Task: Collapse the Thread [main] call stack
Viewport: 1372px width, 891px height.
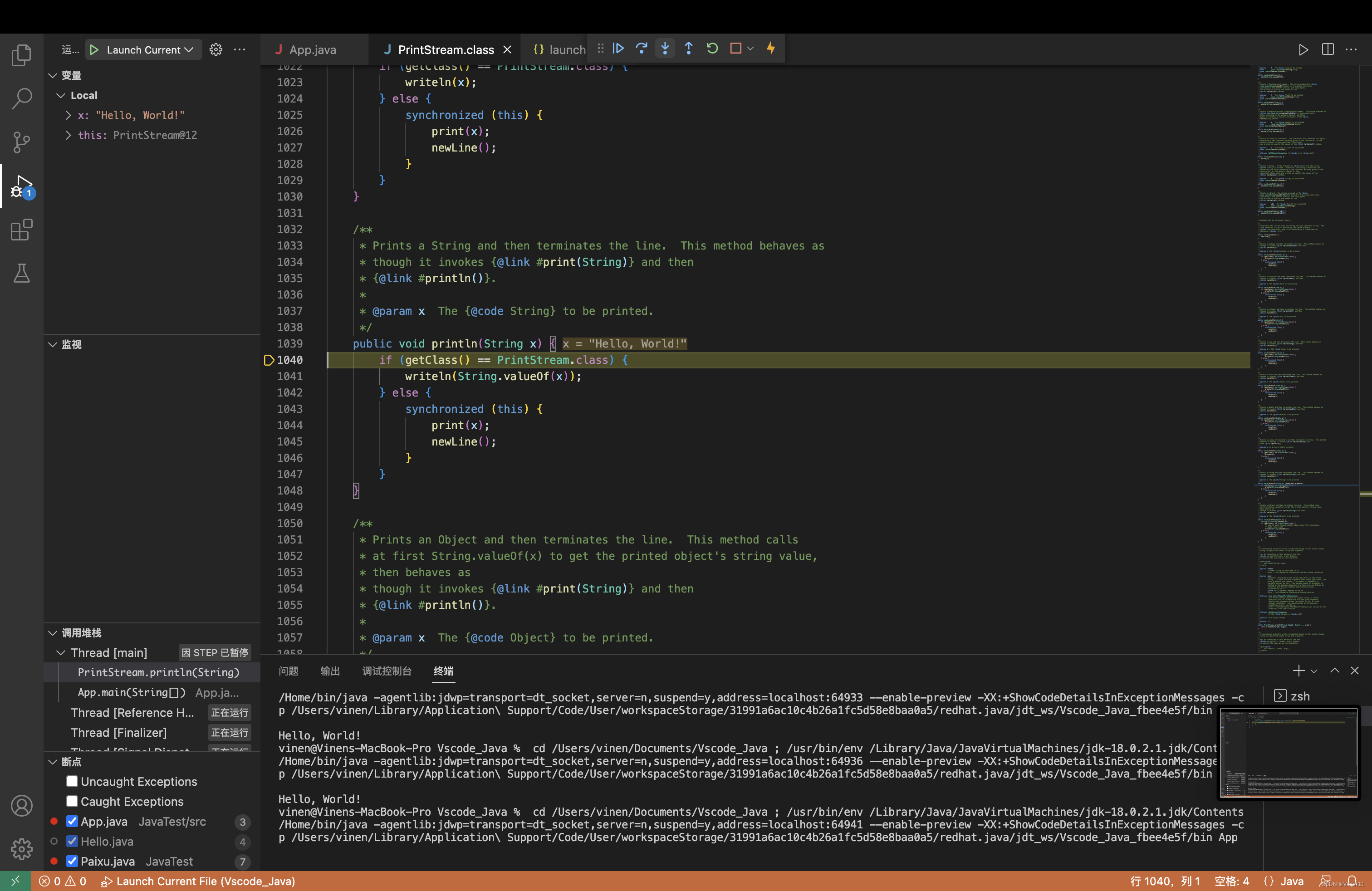Action: 60,652
